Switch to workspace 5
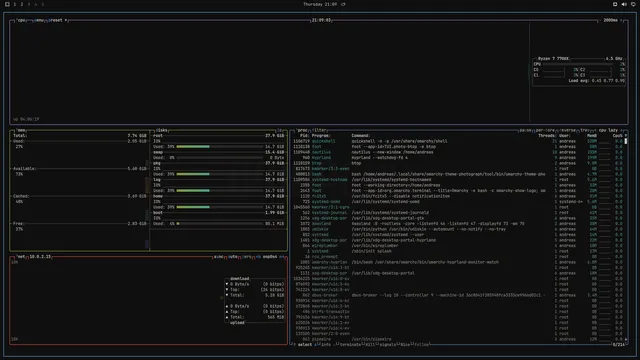Image resolution: width=640 pixels, height=360 pixels. pyautogui.click(x=42, y=4)
